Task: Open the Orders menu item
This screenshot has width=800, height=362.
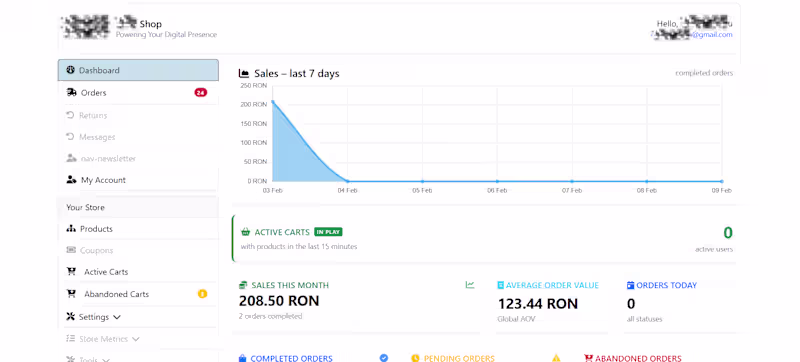Action: pos(138,92)
